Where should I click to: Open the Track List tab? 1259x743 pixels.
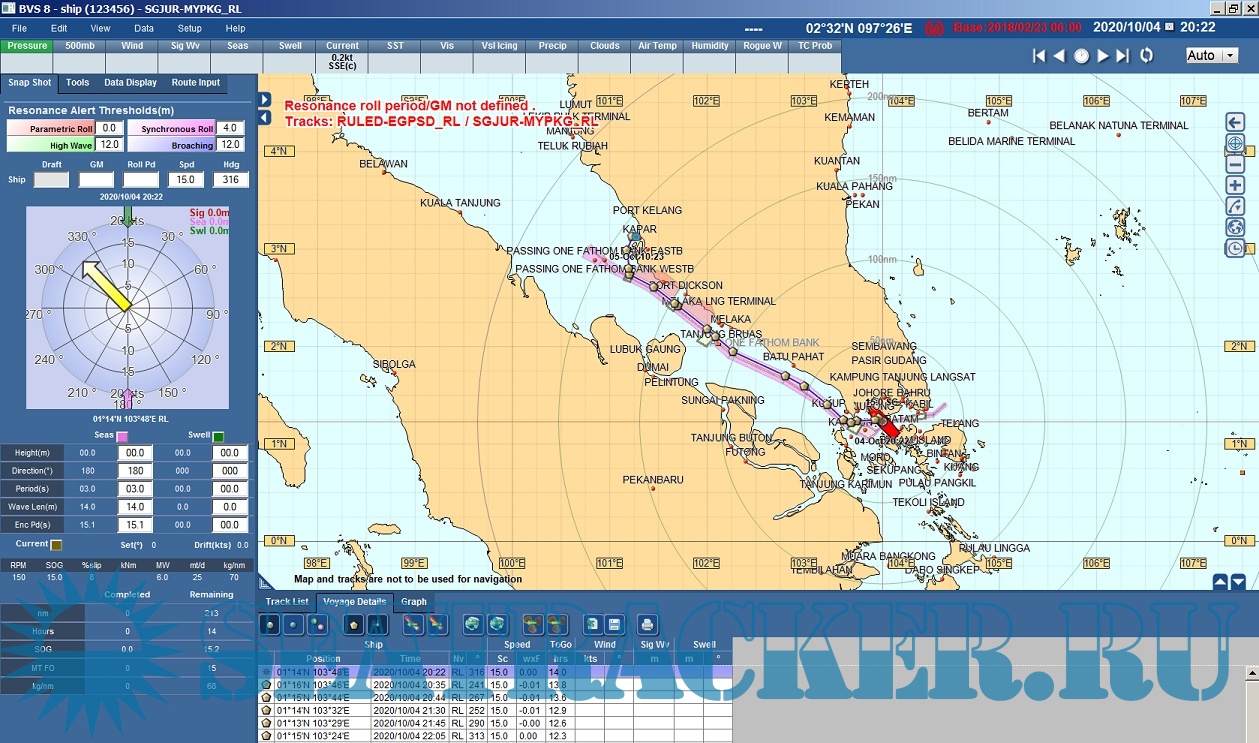point(287,602)
